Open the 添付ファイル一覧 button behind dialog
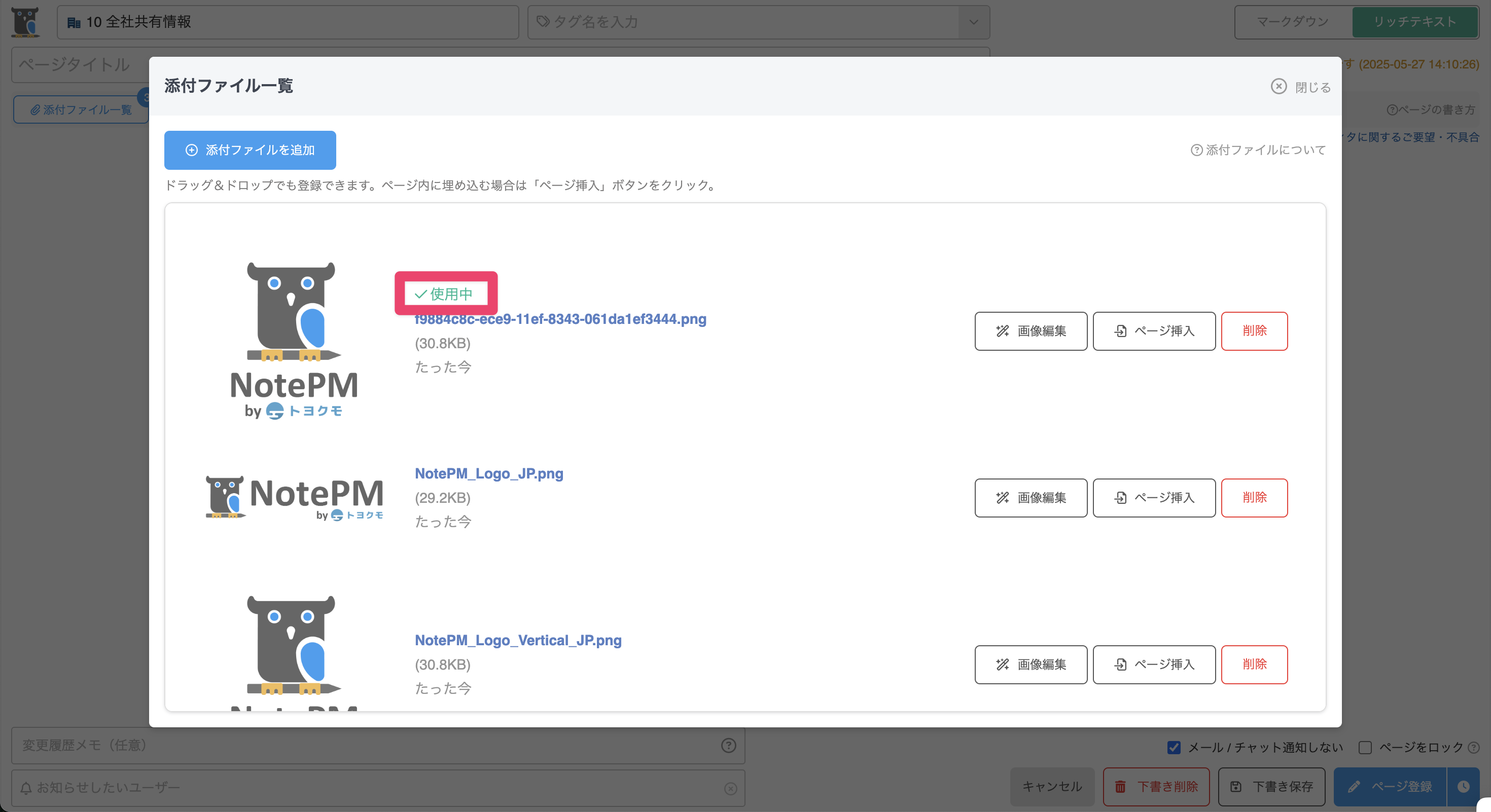The height and width of the screenshot is (812, 1491). (81, 110)
